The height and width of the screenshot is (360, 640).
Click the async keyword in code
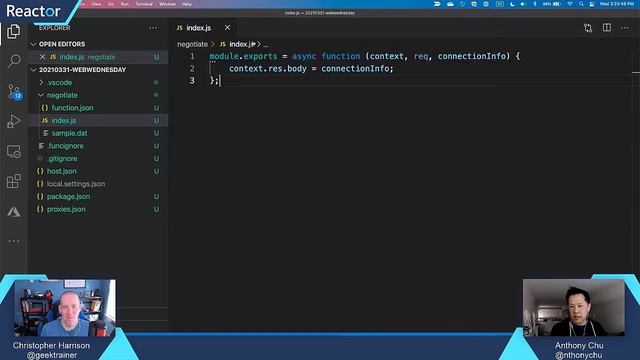(304, 56)
